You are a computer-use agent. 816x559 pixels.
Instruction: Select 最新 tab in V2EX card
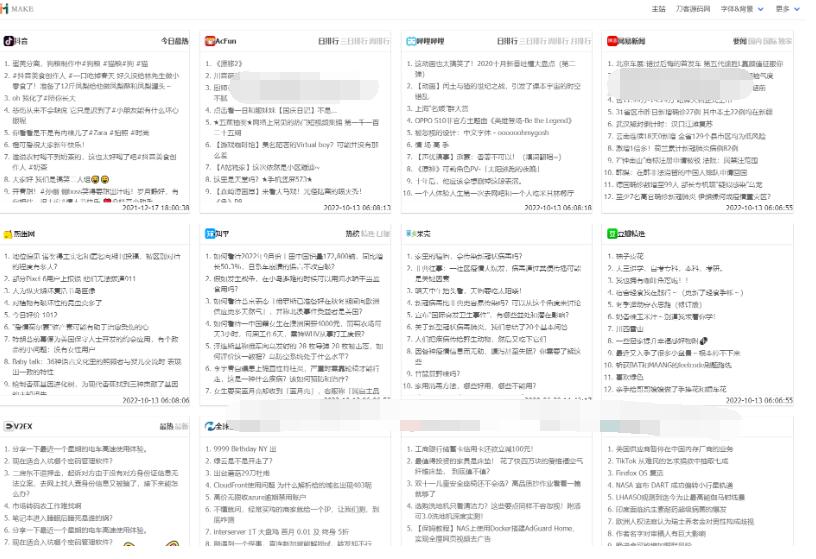(182, 426)
